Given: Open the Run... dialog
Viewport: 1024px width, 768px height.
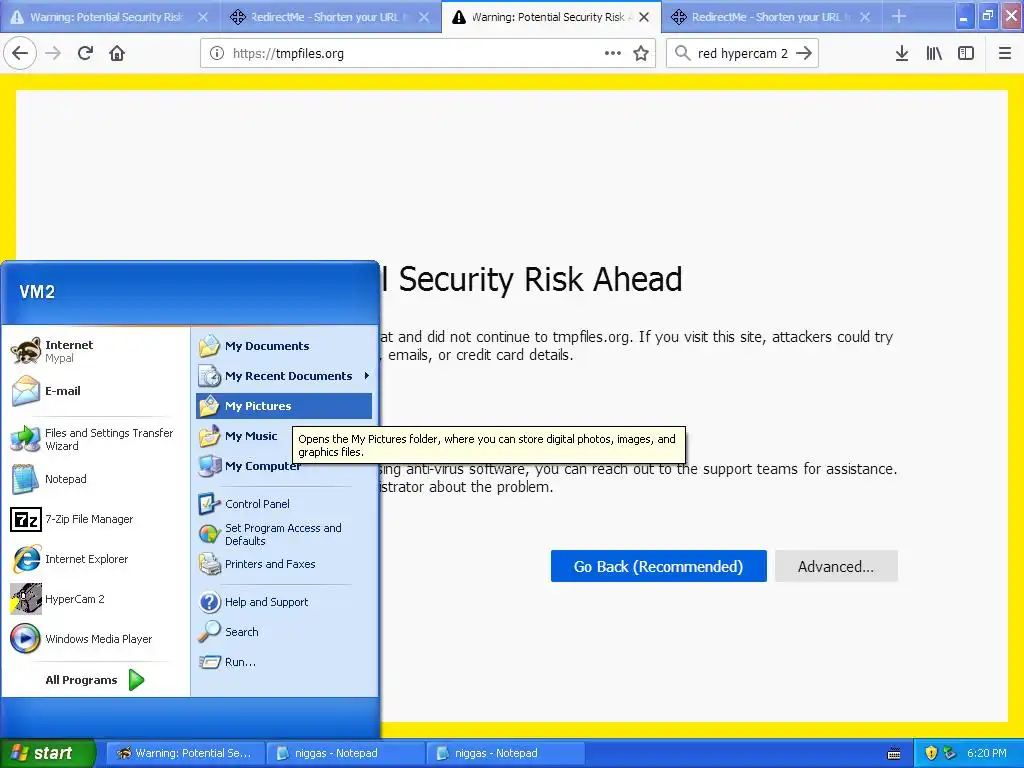Looking at the screenshot, I should [x=284, y=662].
